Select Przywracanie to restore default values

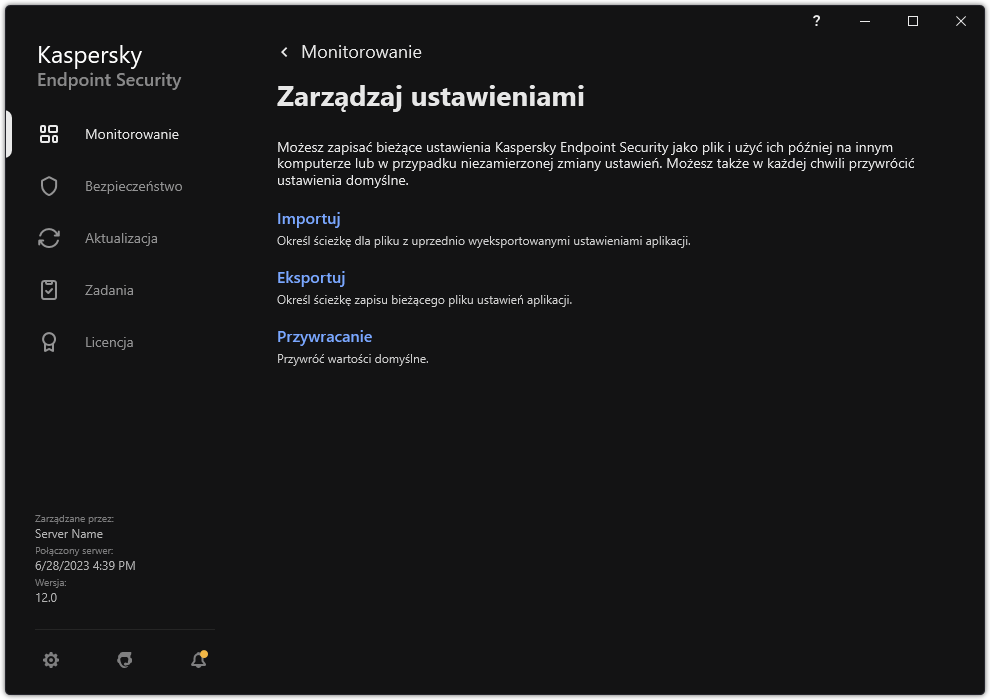click(x=325, y=336)
